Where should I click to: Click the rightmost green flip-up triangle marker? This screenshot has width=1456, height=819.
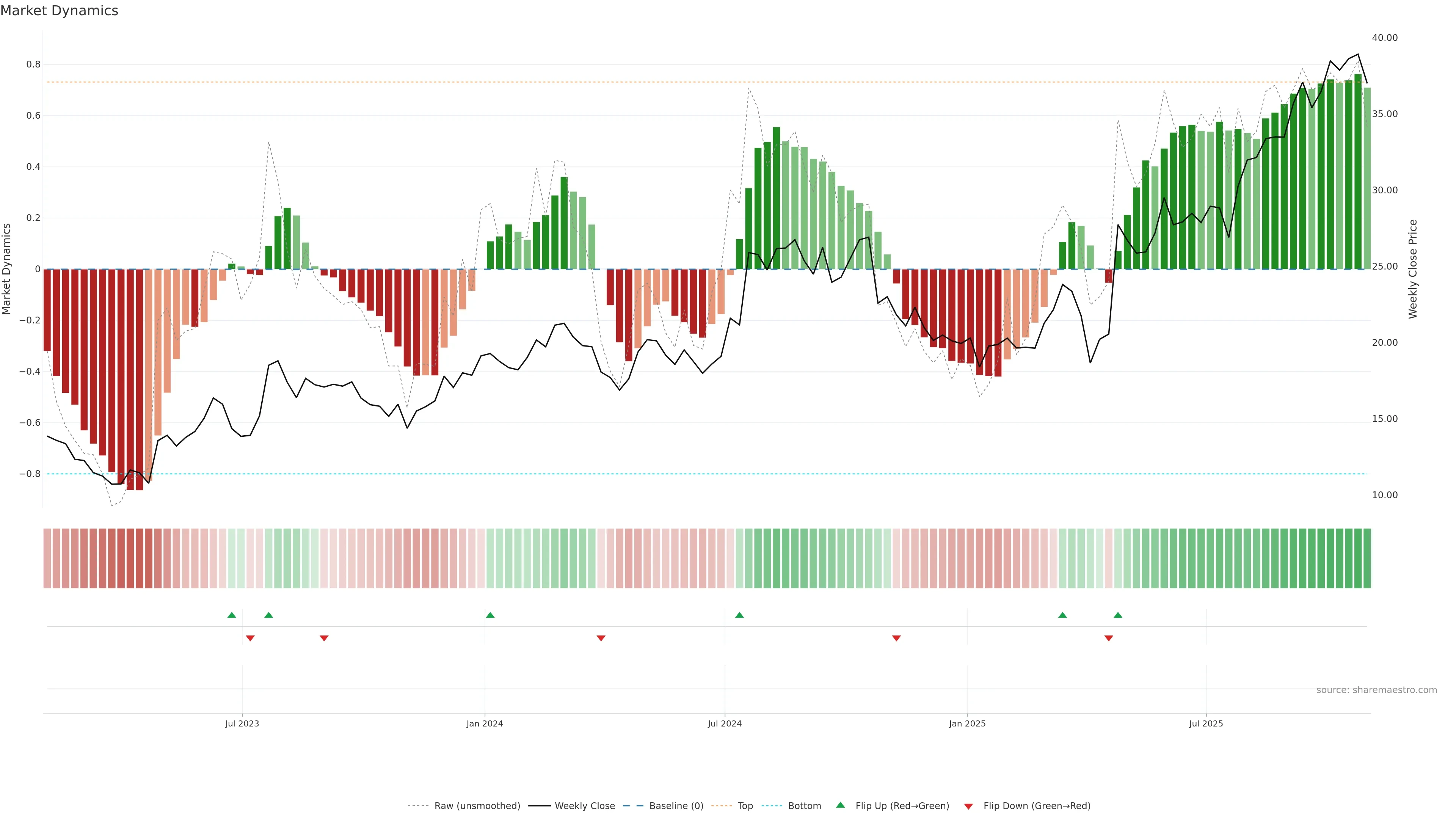coord(1118,615)
